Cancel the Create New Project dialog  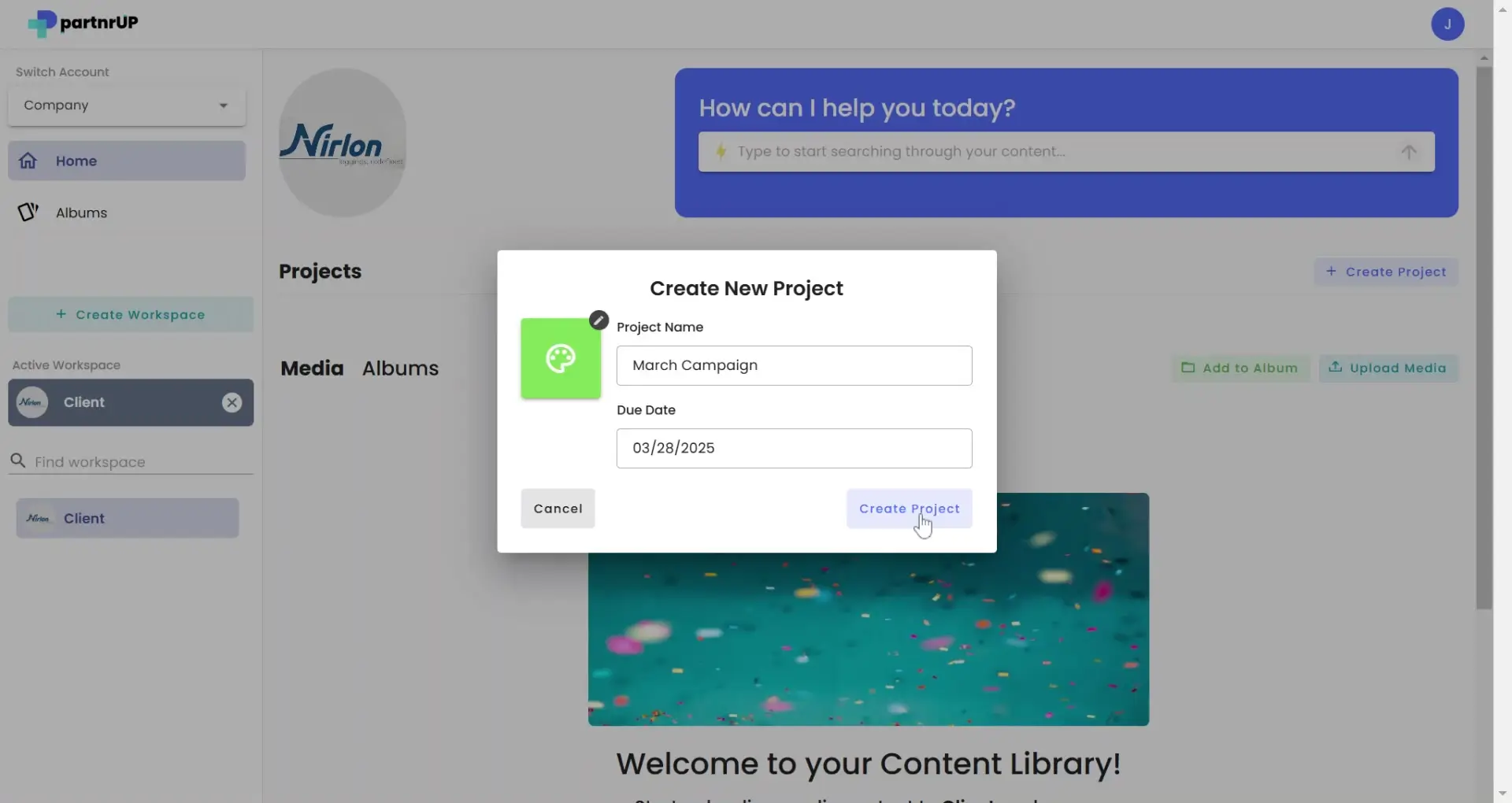tap(558, 508)
